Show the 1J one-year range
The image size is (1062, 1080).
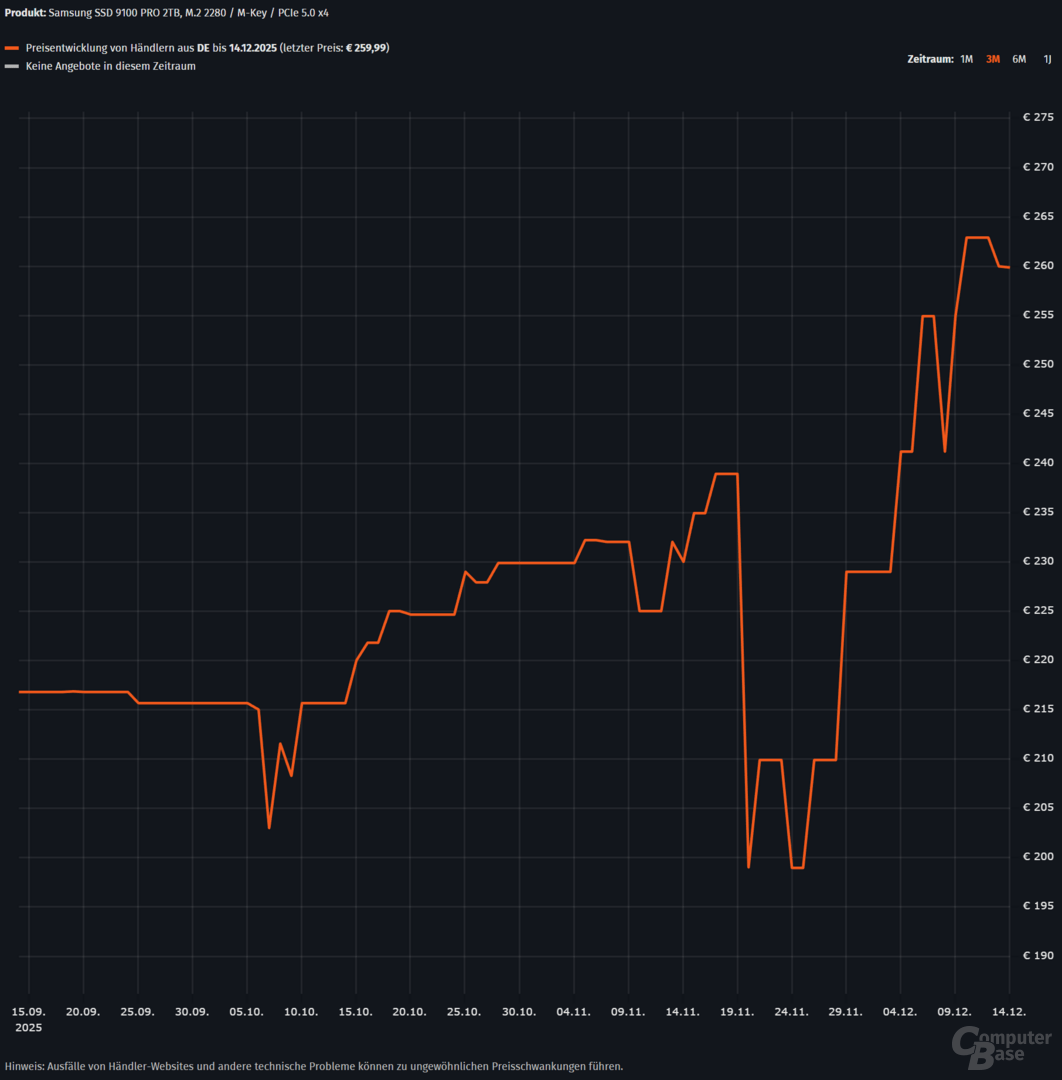pos(1047,59)
